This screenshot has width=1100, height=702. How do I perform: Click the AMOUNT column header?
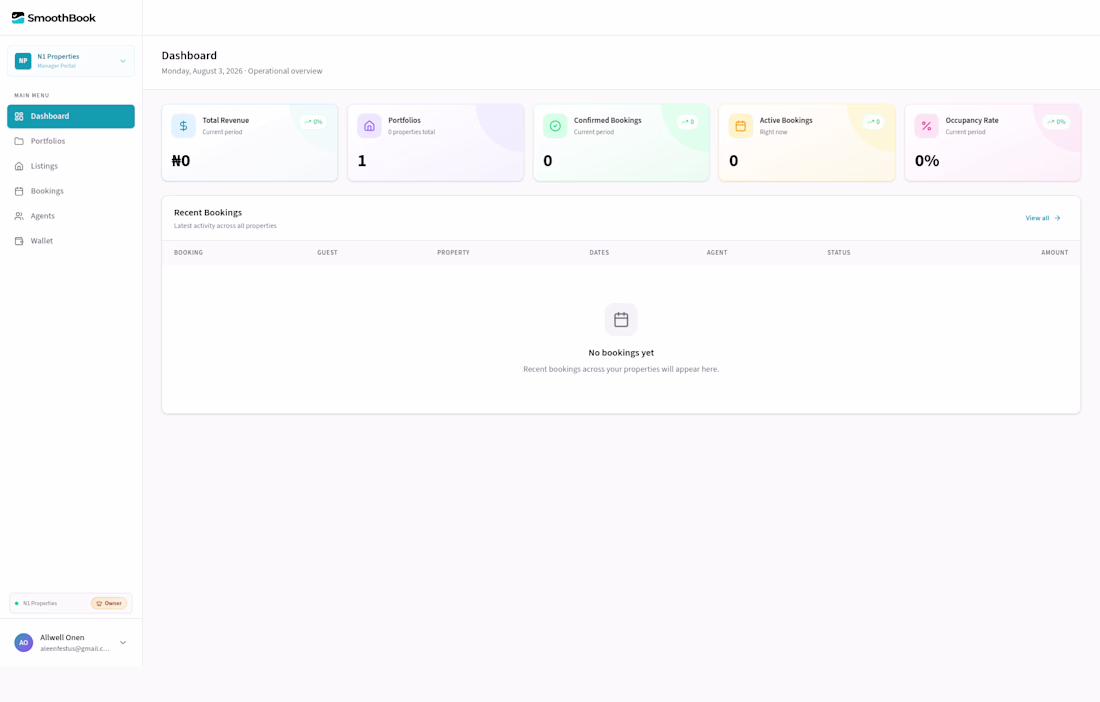[1054, 252]
